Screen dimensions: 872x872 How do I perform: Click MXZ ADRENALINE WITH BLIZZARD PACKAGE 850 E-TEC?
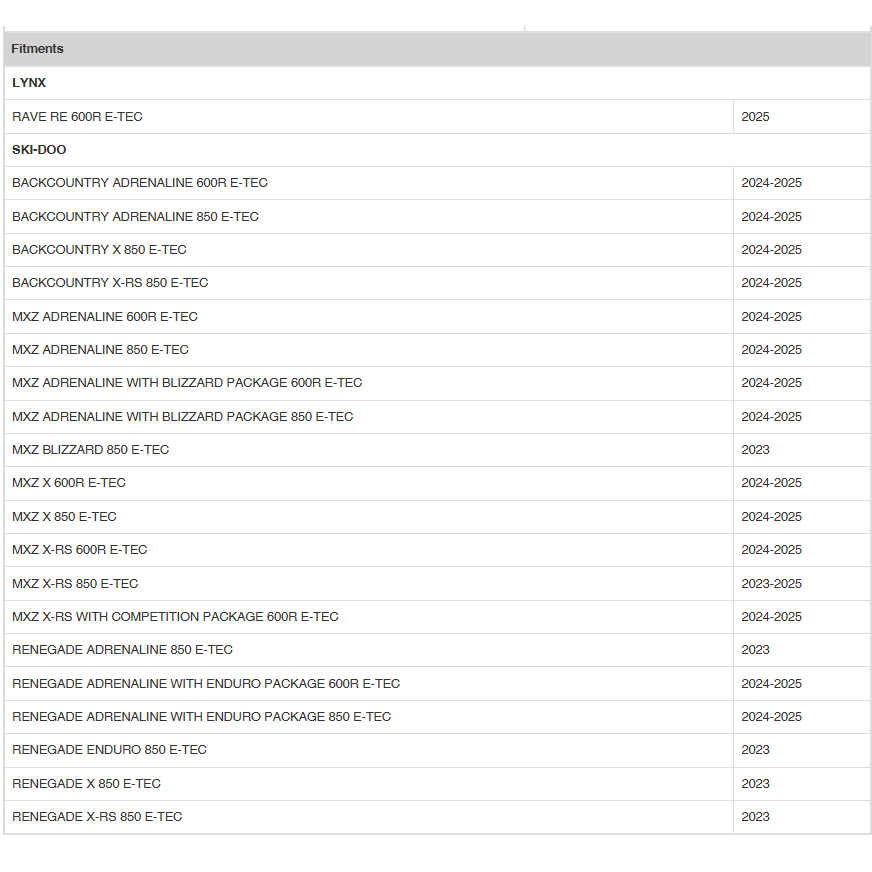182,417
